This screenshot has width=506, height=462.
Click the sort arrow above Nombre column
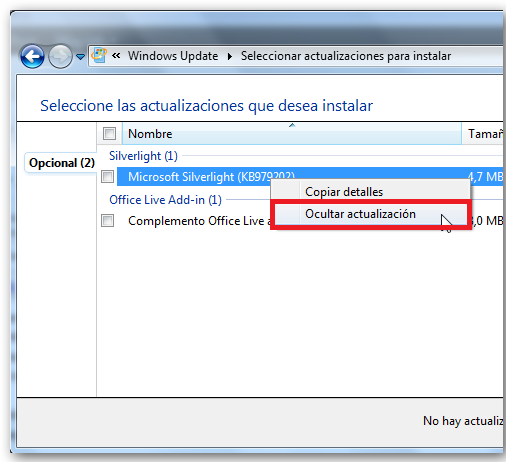(292, 125)
